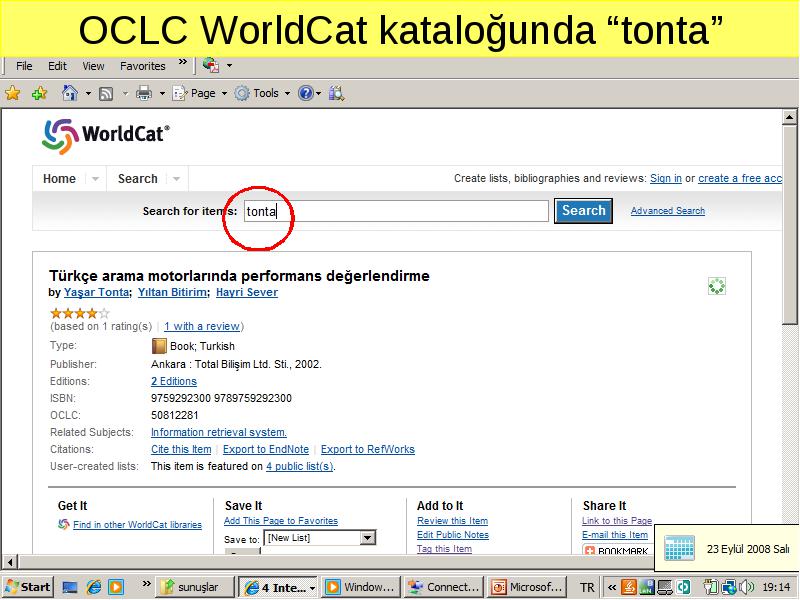Go to the browser Home page icon
The image size is (800, 600).
(x=69, y=93)
